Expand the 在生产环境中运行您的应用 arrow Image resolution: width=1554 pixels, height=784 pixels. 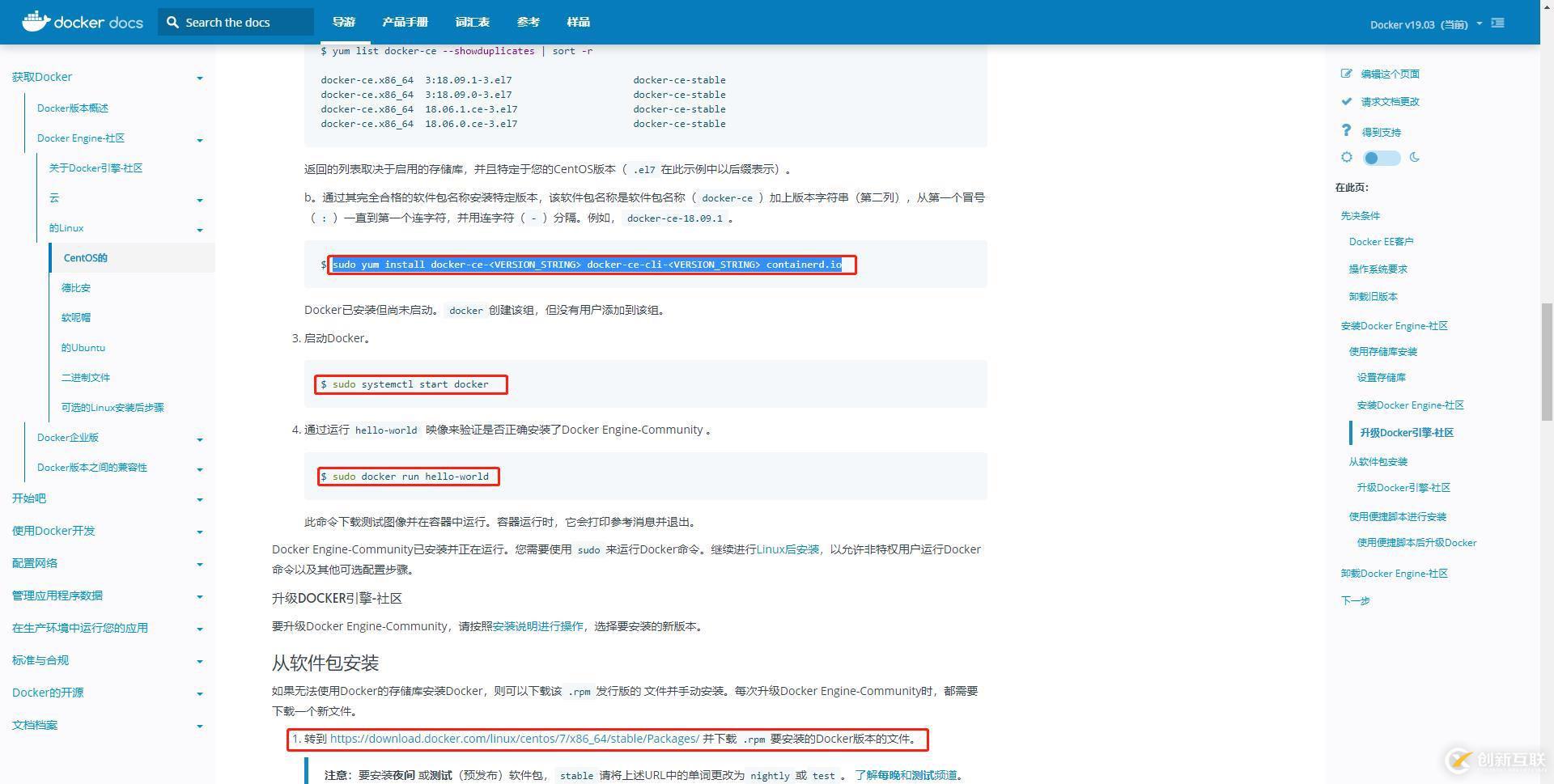[200, 629]
